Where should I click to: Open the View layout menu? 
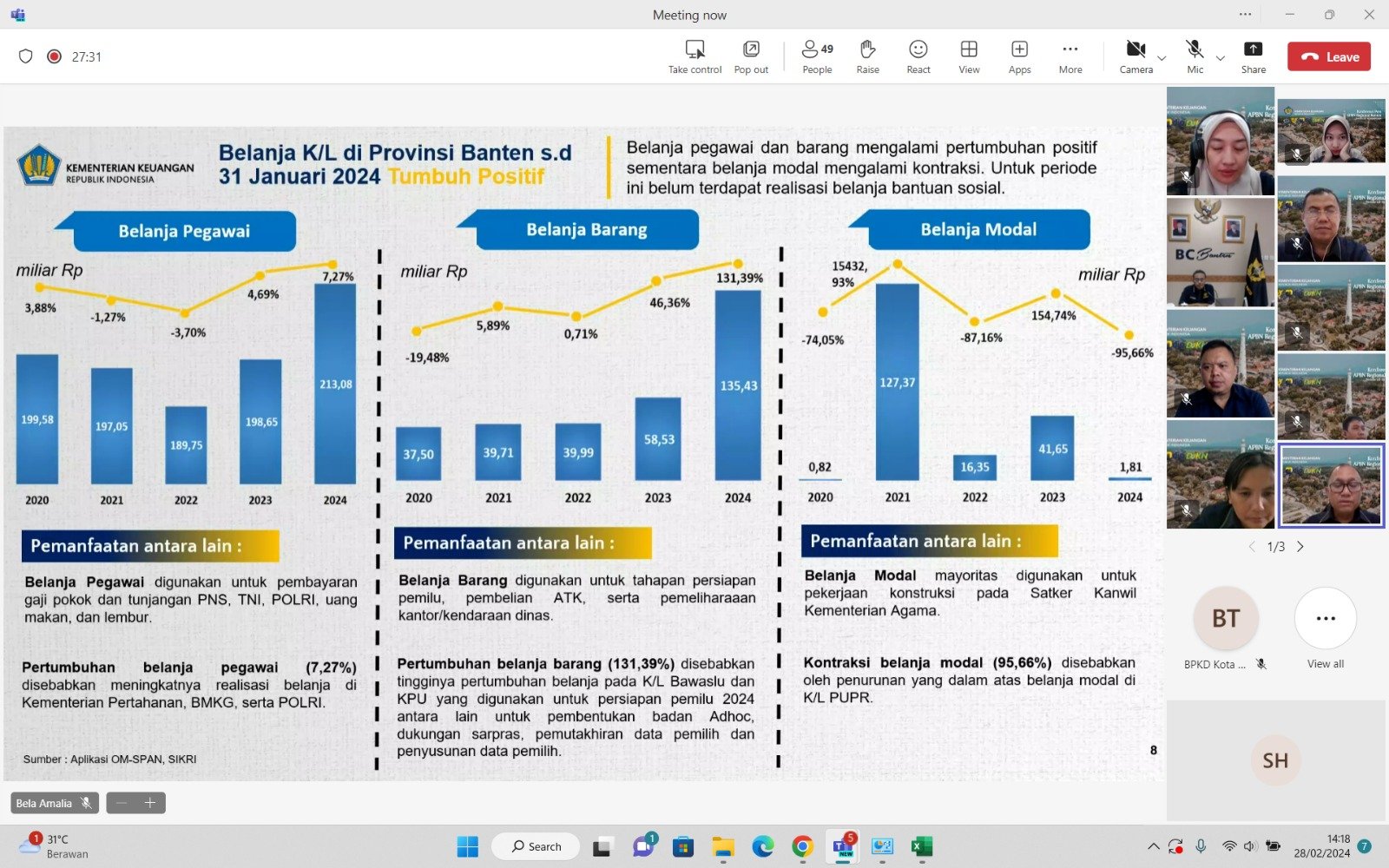click(x=969, y=56)
